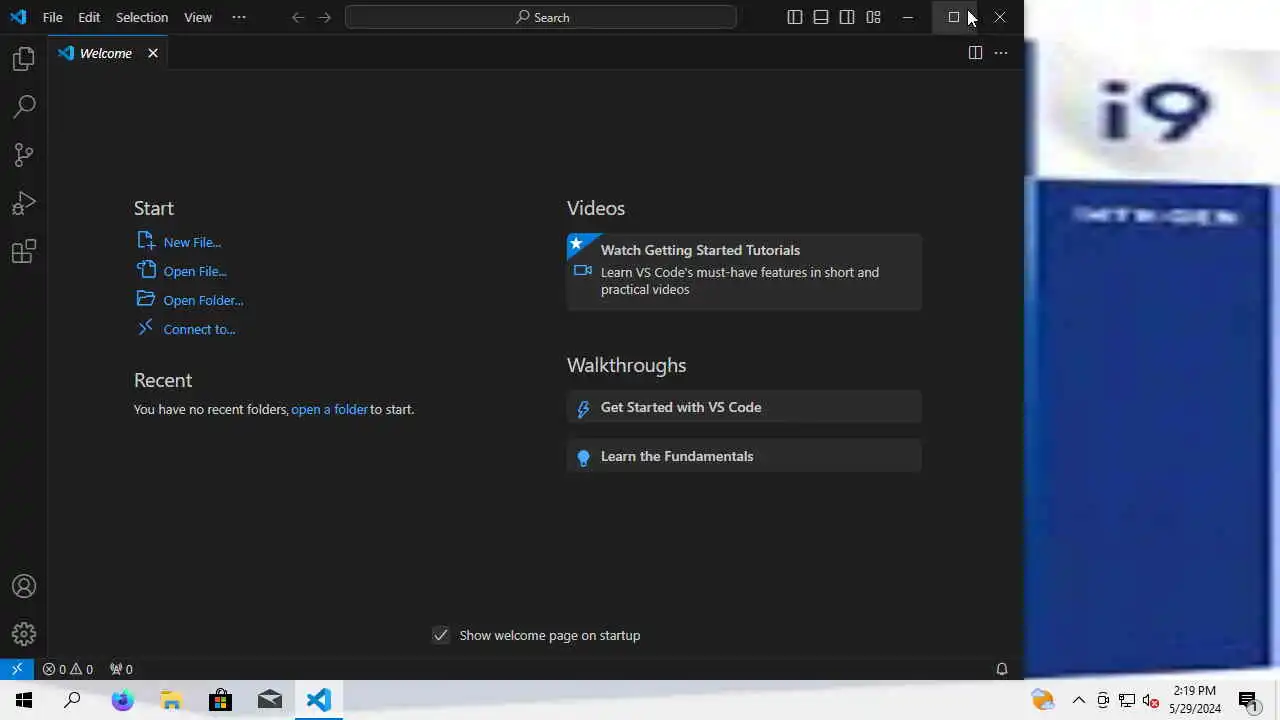Toggle the bottom panel layout icon
The width and height of the screenshot is (1280, 720).
pos(821,17)
